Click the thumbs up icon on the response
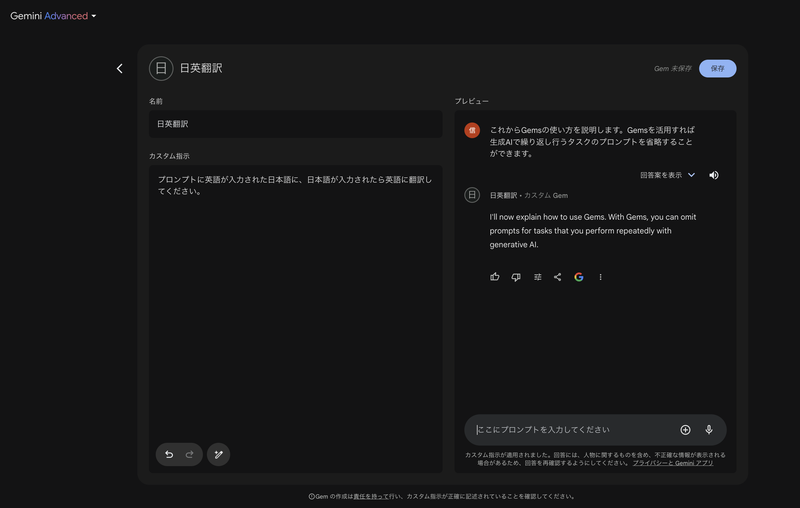Viewport: 800px width, 508px height. [495, 277]
